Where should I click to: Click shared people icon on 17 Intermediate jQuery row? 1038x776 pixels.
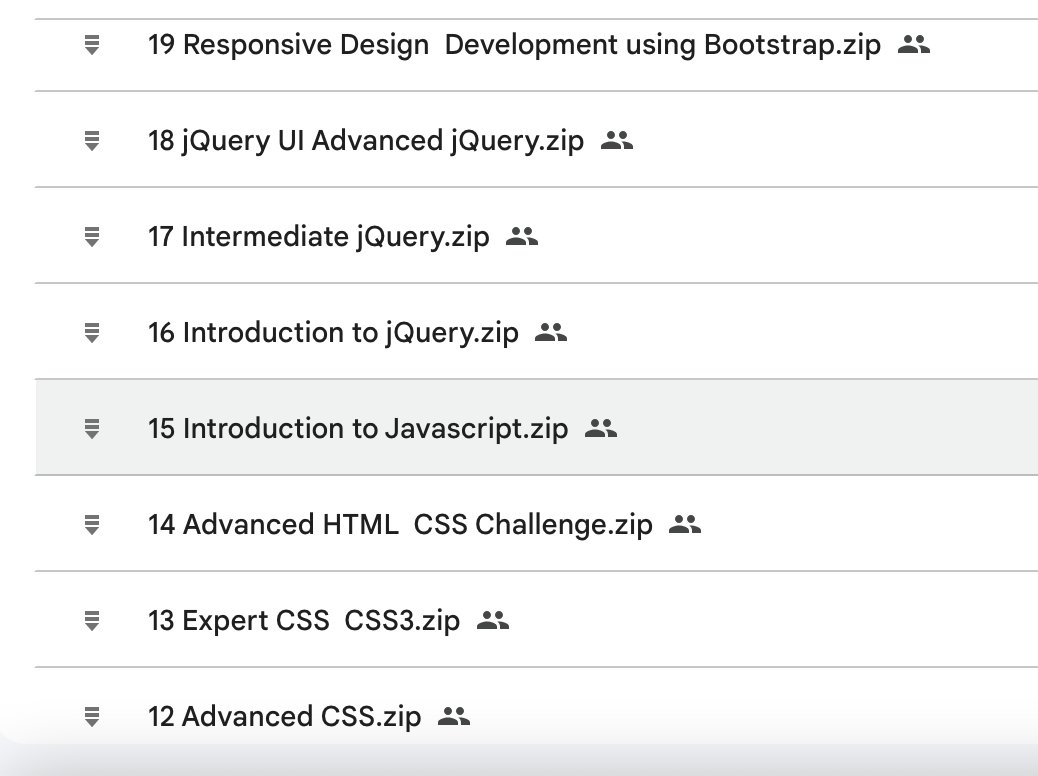point(522,236)
